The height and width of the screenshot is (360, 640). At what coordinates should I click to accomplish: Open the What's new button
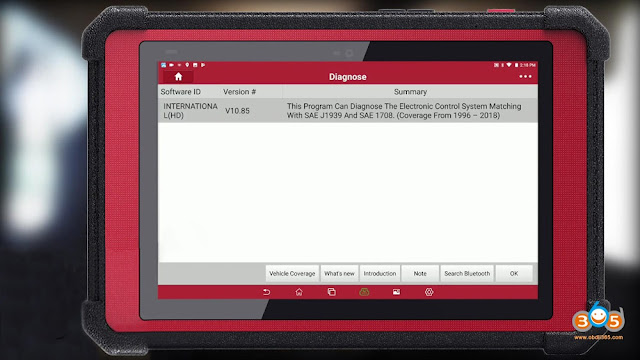339,273
